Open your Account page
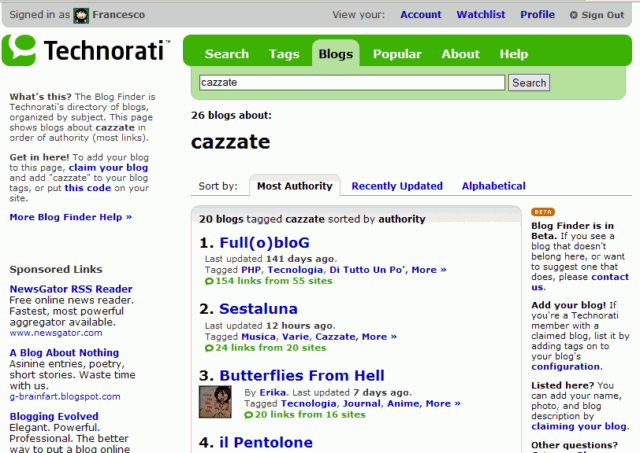This screenshot has height=453, width=640. coord(421,15)
